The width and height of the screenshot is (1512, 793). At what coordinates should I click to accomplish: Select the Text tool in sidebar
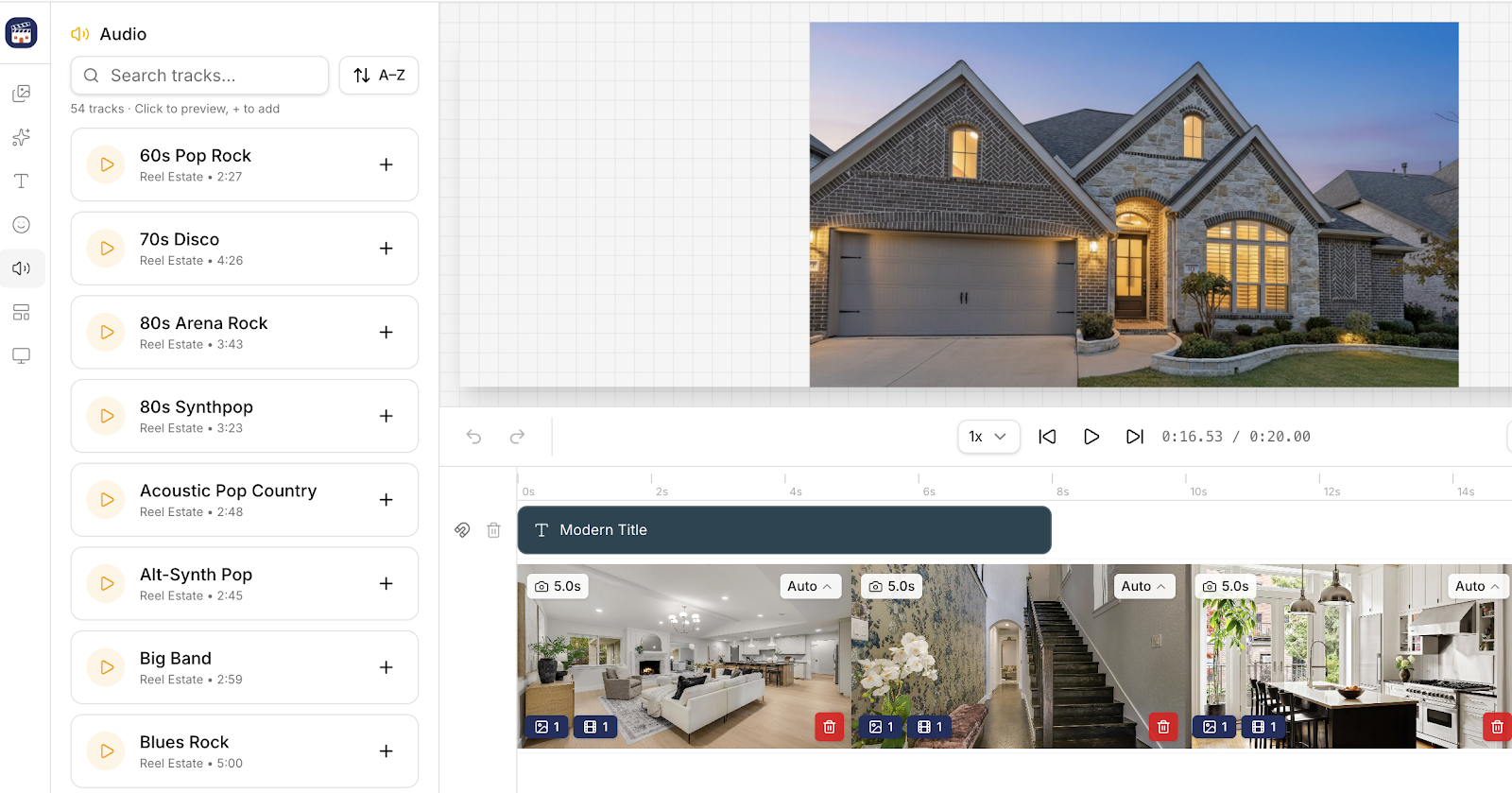coord(21,181)
